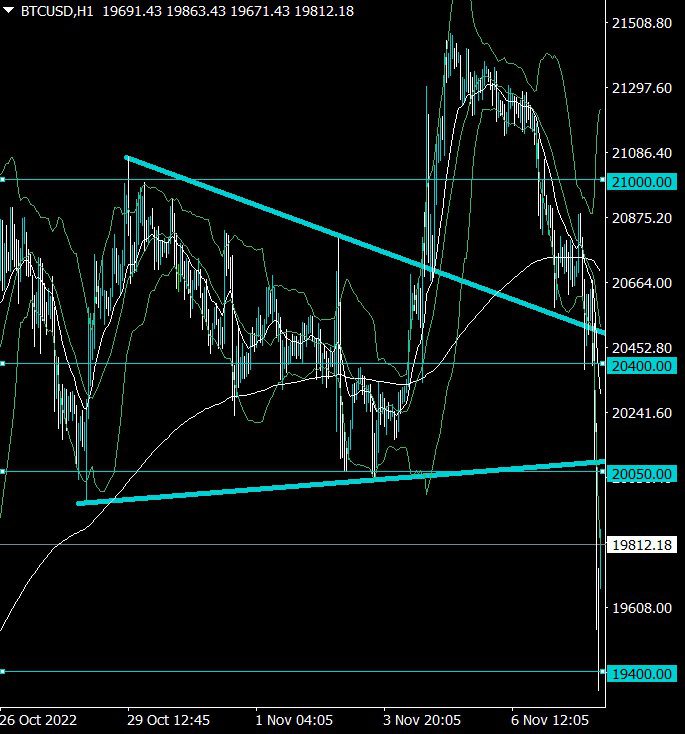The image size is (685, 734).
Task: Click the OHLC values 19691.43 19863.43 19671.43 19812.18
Action: click(228, 11)
